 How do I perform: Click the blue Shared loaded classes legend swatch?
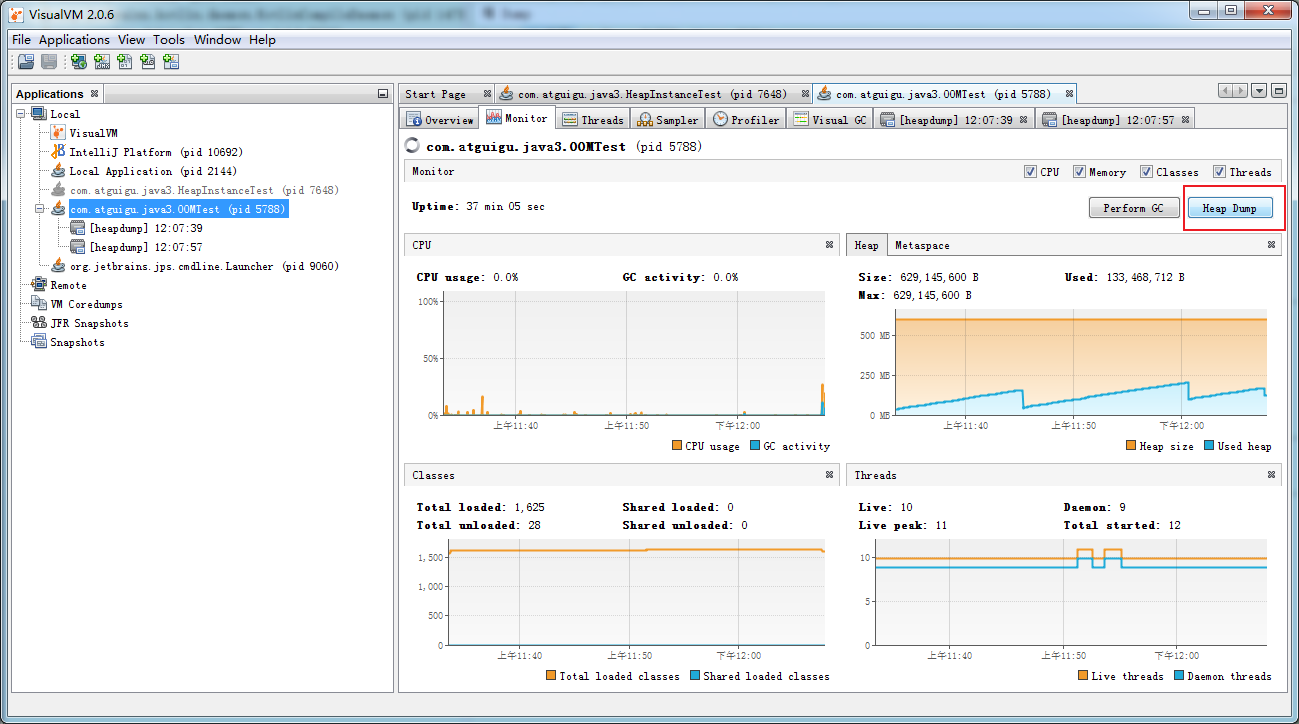695,676
